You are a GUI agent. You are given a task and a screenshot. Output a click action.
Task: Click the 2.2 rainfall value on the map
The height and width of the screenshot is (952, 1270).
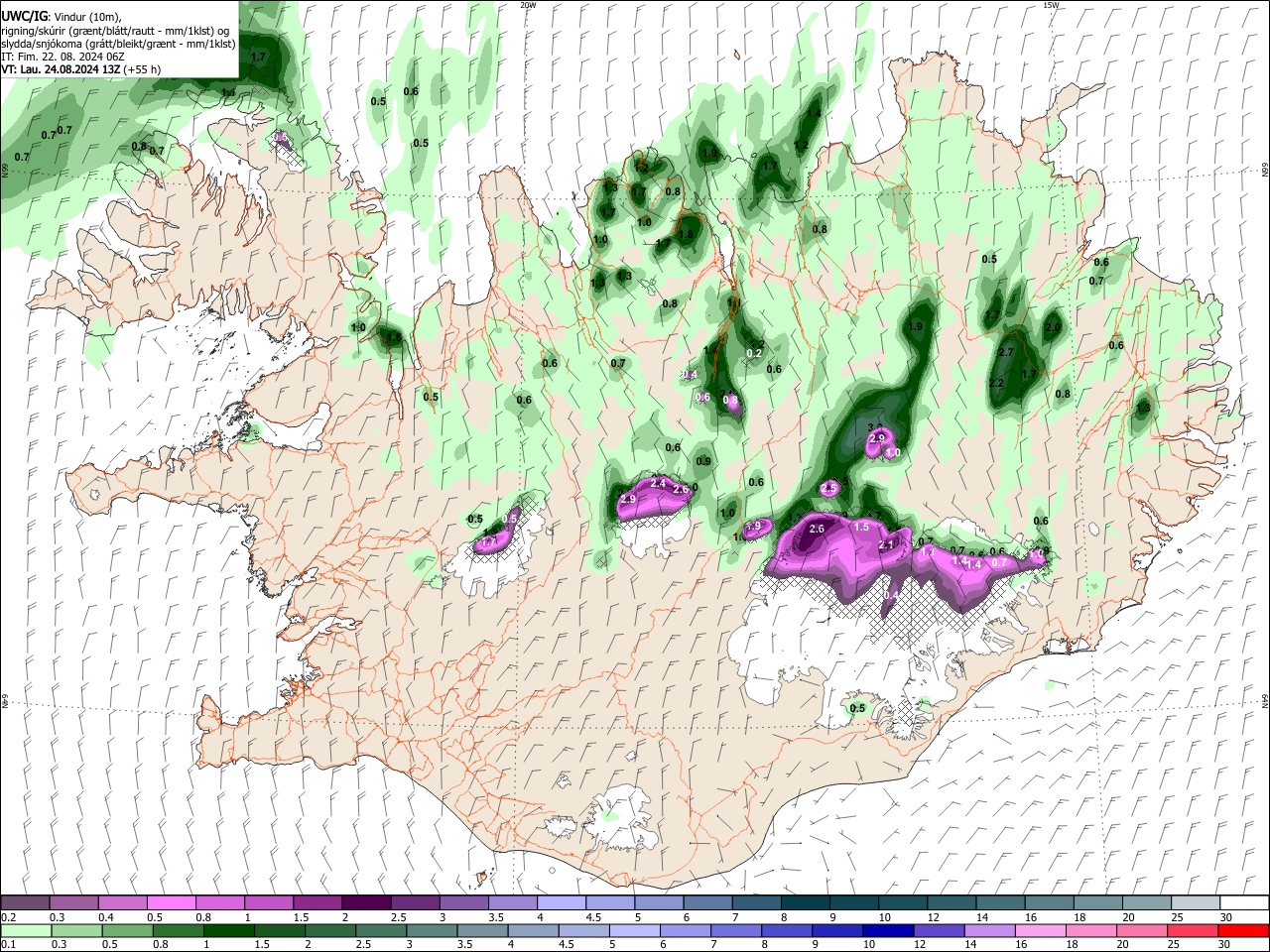tap(996, 383)
